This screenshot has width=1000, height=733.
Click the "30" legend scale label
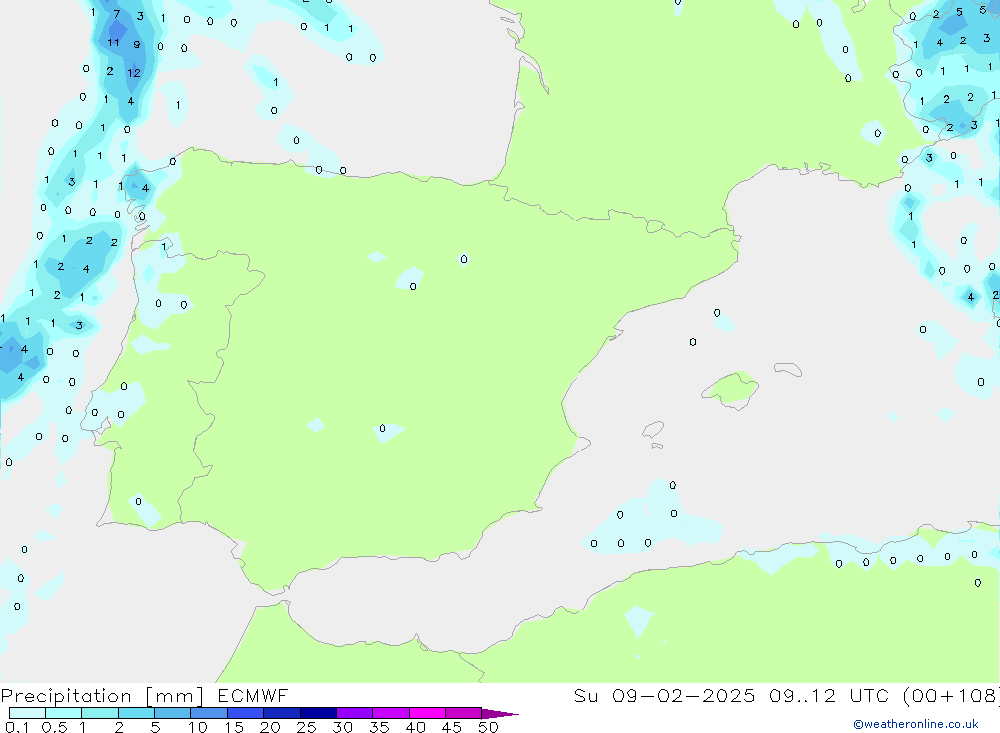point(342,727)
